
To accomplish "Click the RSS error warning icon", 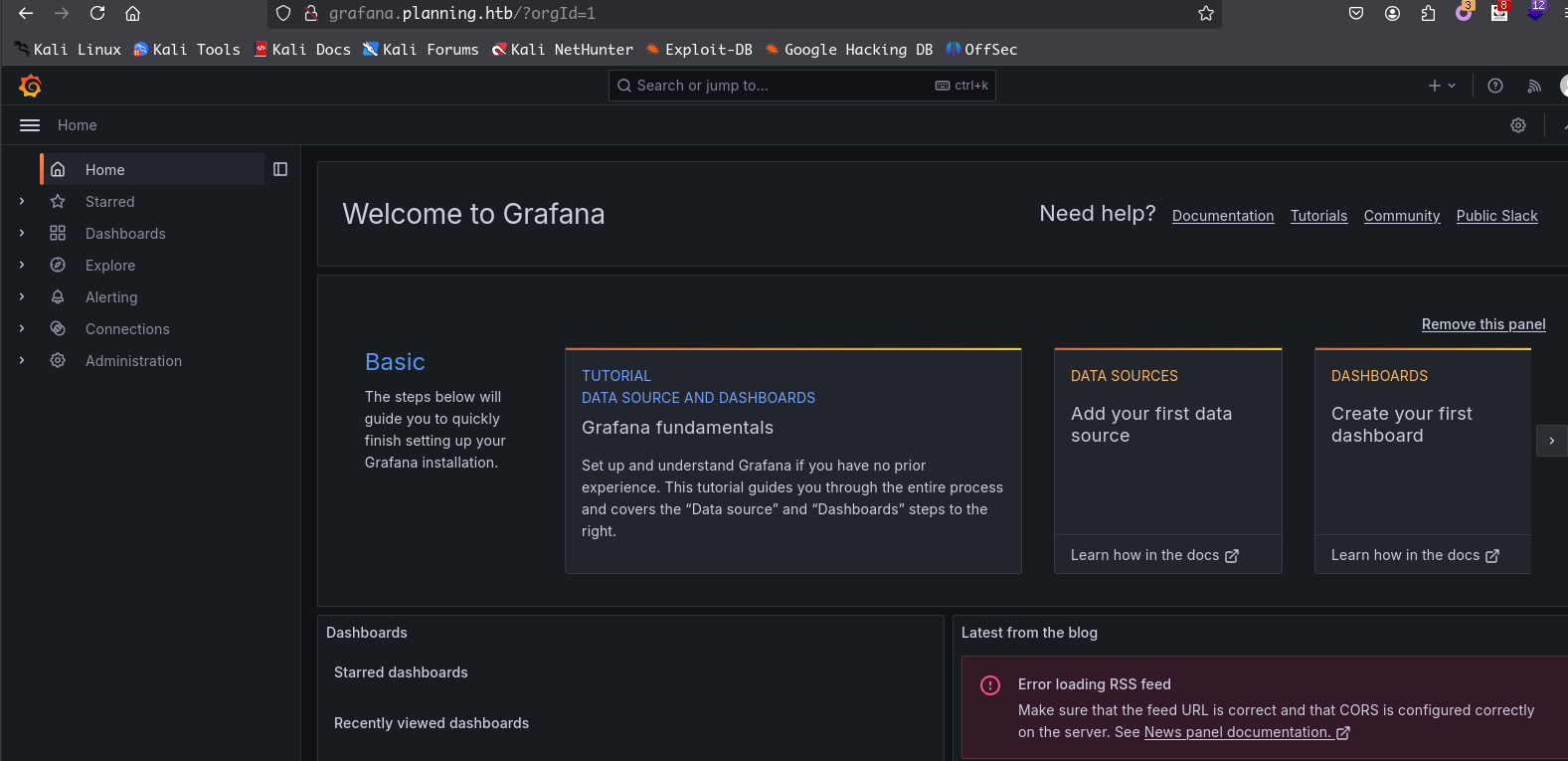I will click(990, 685).
